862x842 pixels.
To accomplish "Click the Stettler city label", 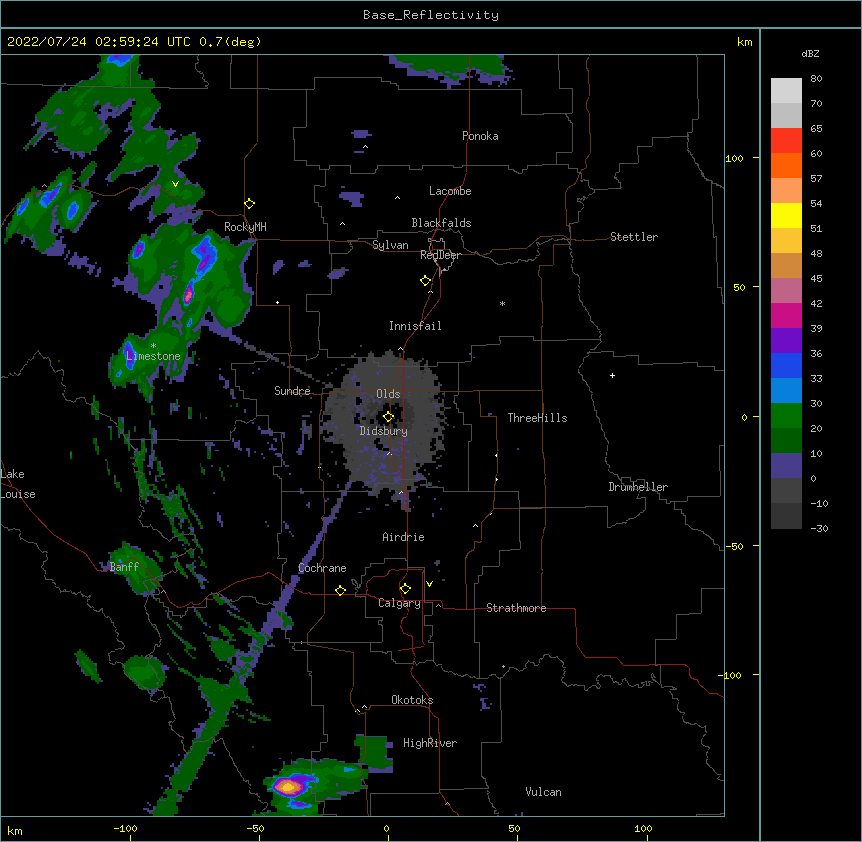I will click(x=634, y=237).
